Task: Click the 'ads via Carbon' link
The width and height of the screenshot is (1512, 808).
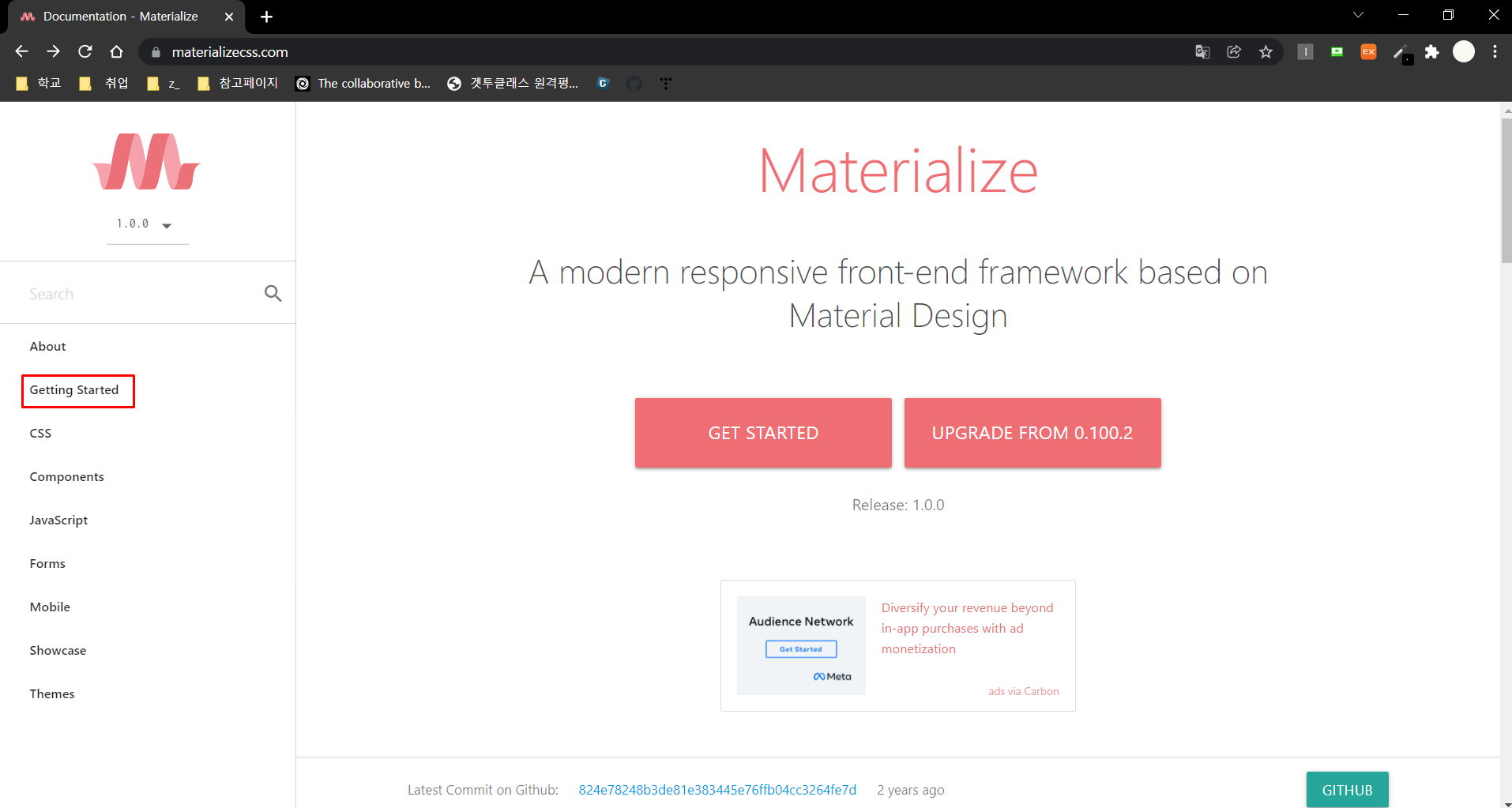Action: point(1024,691)
